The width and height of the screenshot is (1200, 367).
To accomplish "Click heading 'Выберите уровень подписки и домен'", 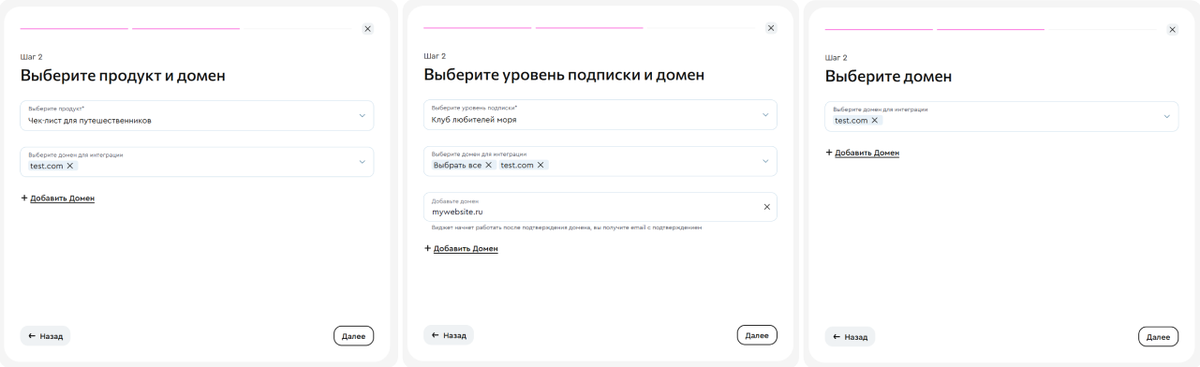I will click(564, 75).
